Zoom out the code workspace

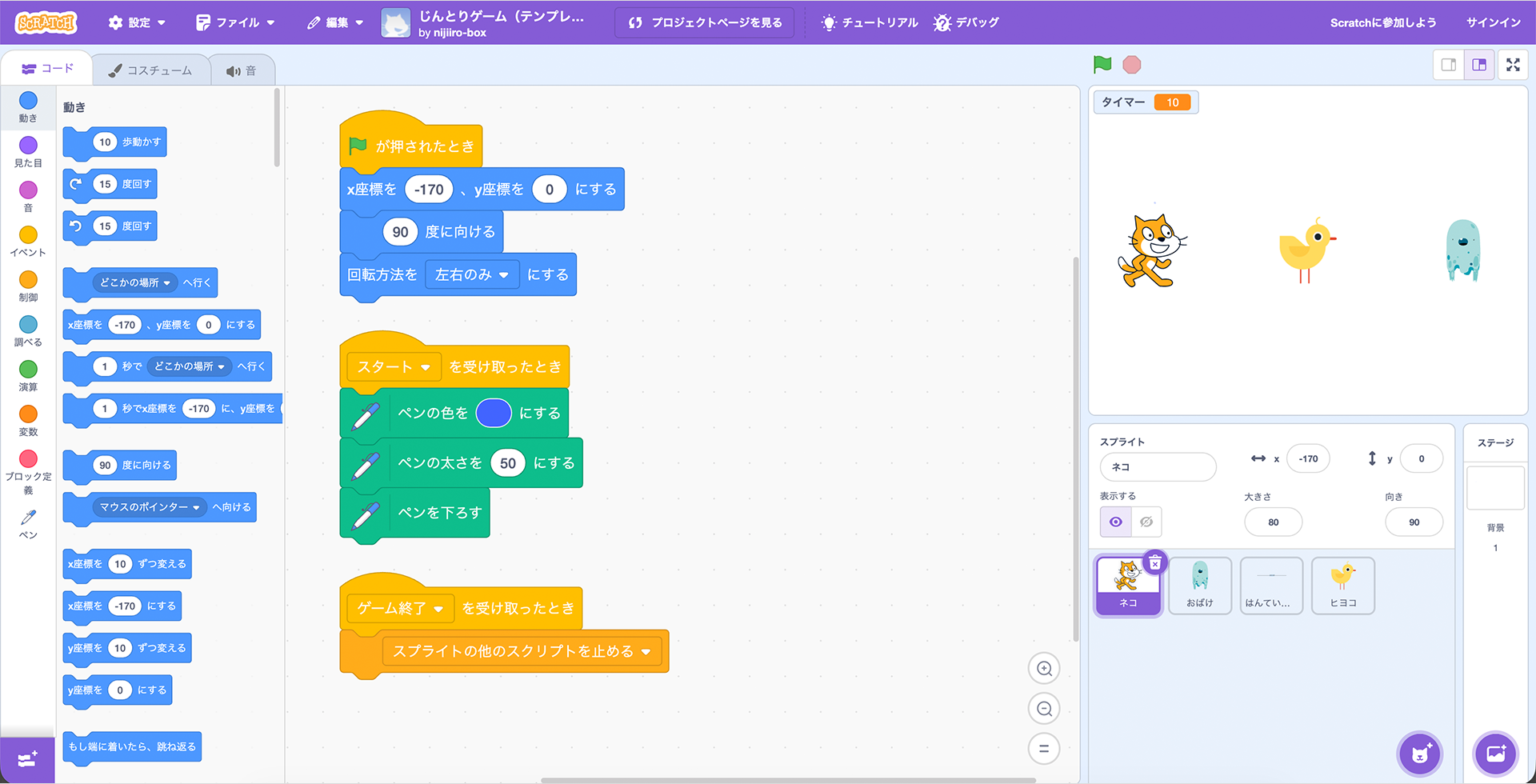point(1044,709)
